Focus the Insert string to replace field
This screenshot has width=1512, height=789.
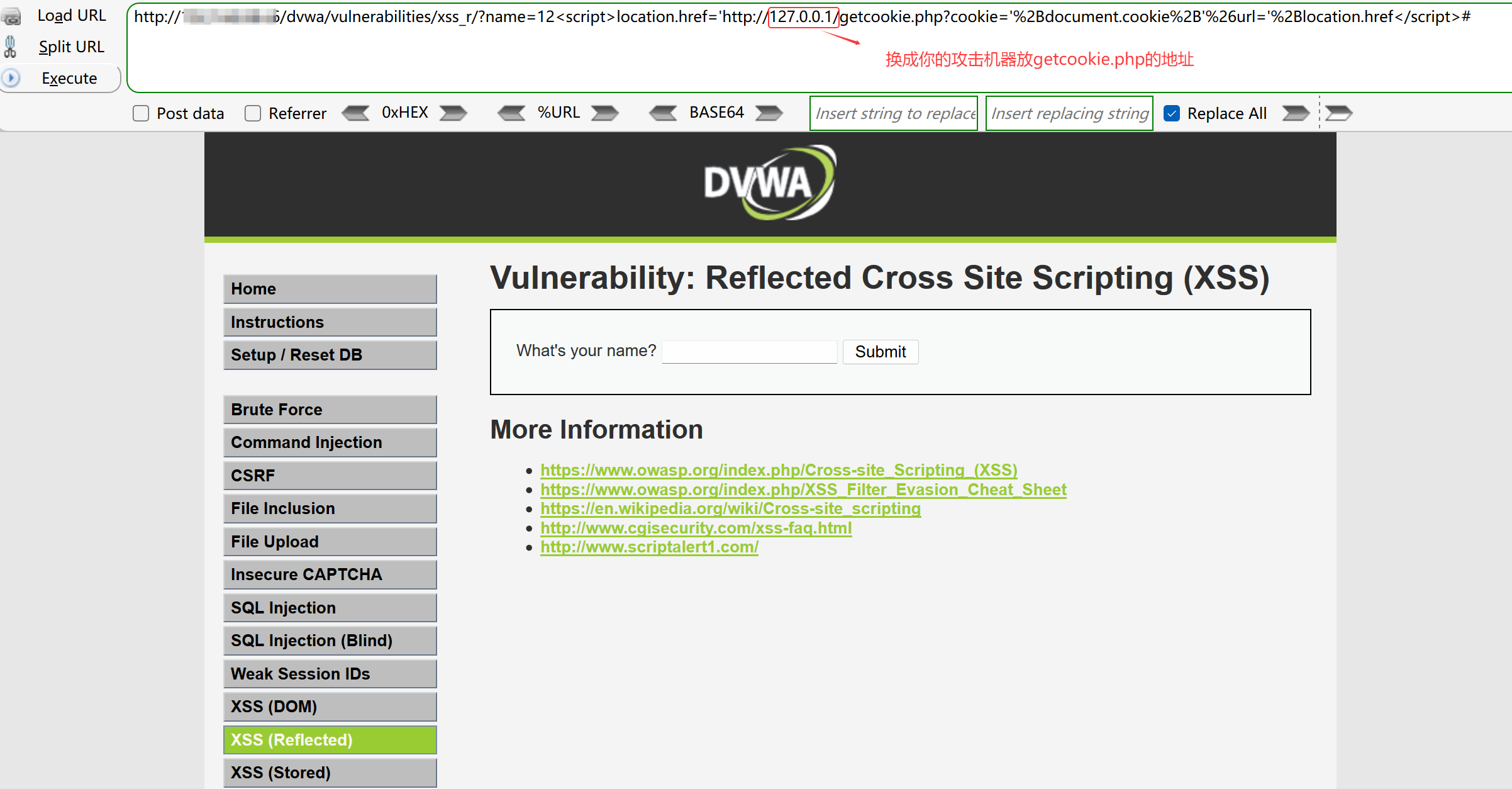(893, 113)
